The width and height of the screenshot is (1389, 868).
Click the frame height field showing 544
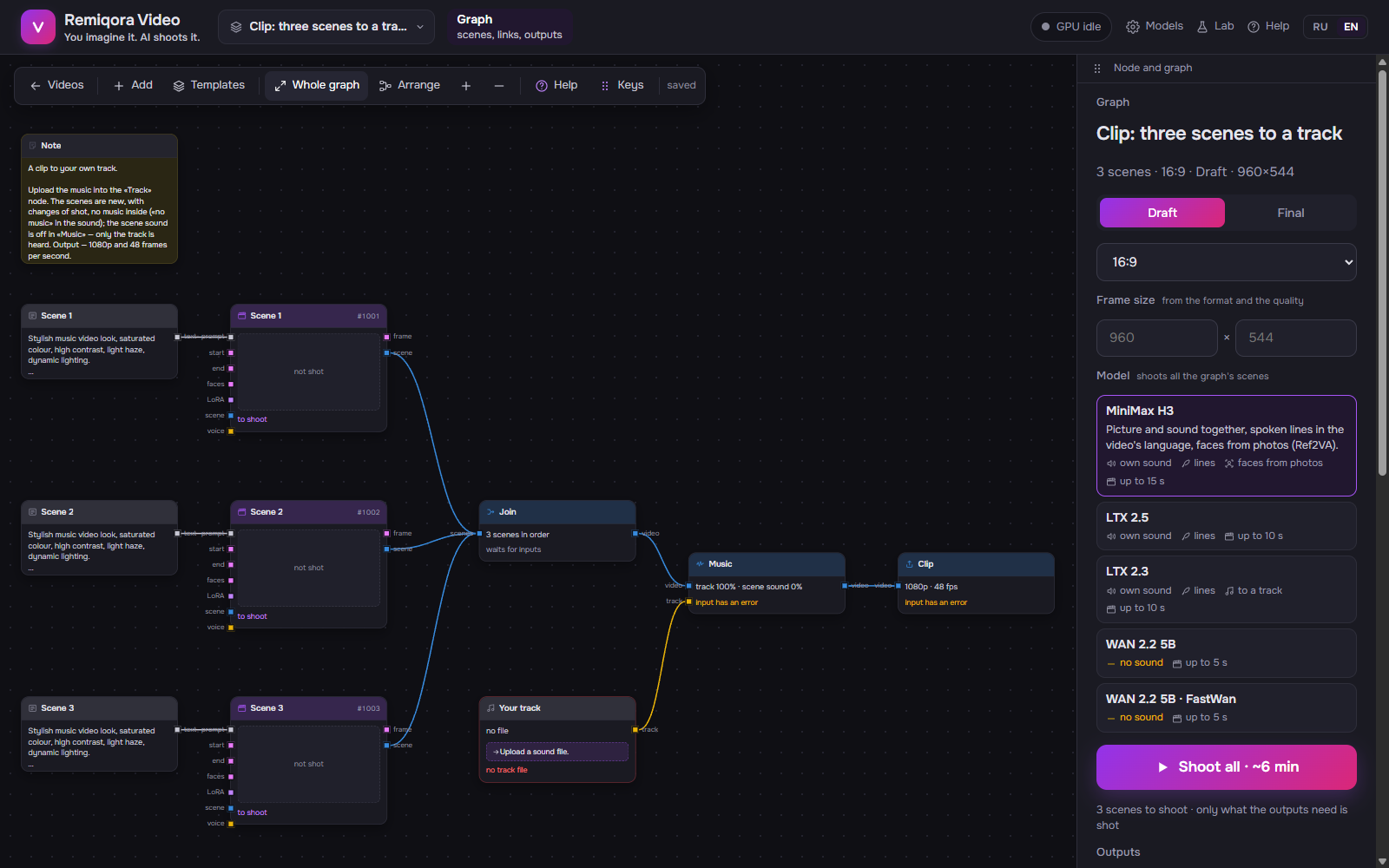pyautogui.click(x=1296, y=338)
